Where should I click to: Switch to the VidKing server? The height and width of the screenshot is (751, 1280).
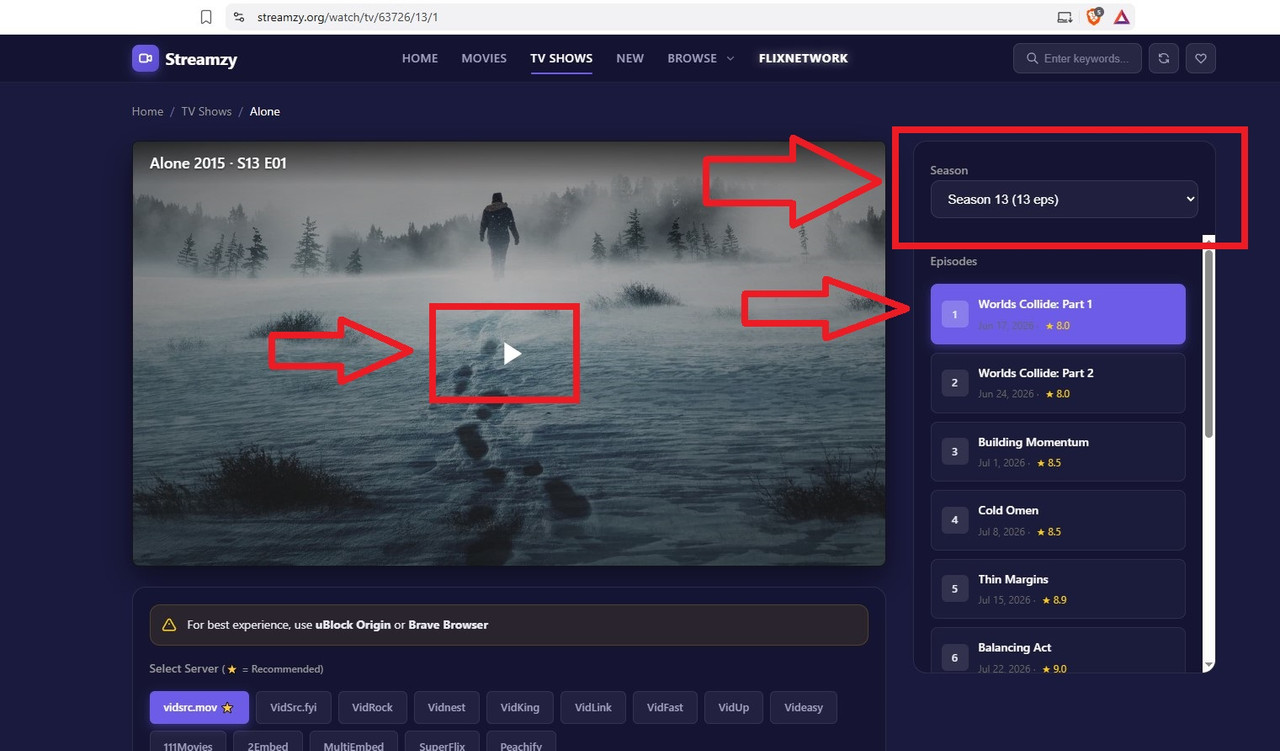pos(520,707)
